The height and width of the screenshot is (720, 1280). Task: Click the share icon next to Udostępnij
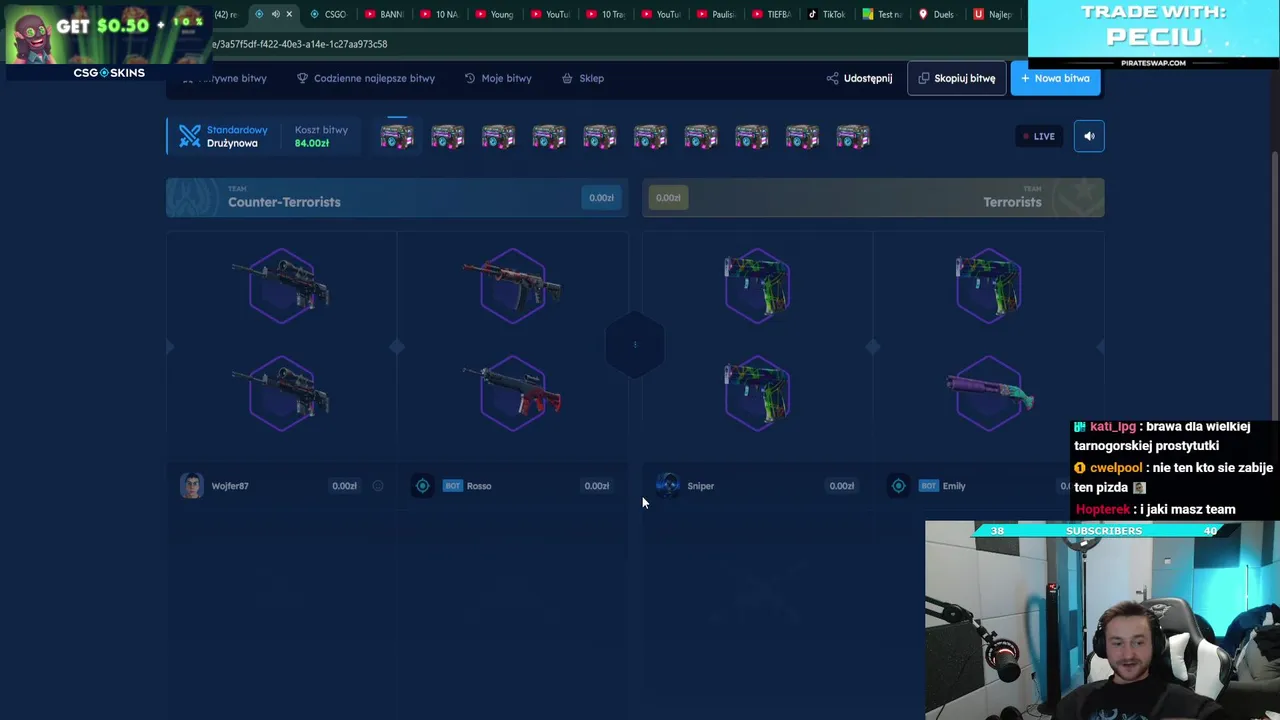coord(832,78)
